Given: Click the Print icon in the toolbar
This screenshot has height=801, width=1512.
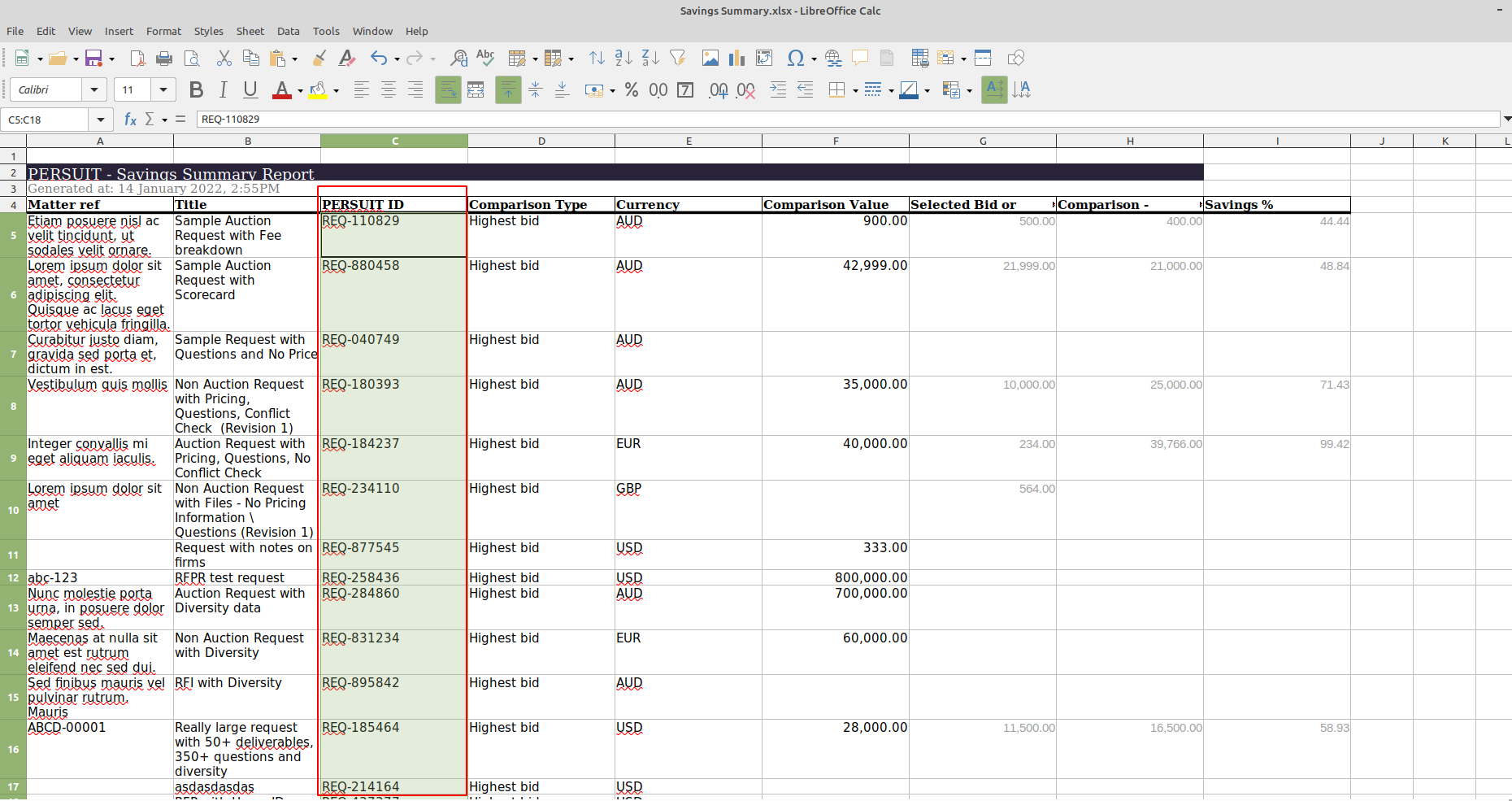Looking at the screenshot, I should (164, 59).
